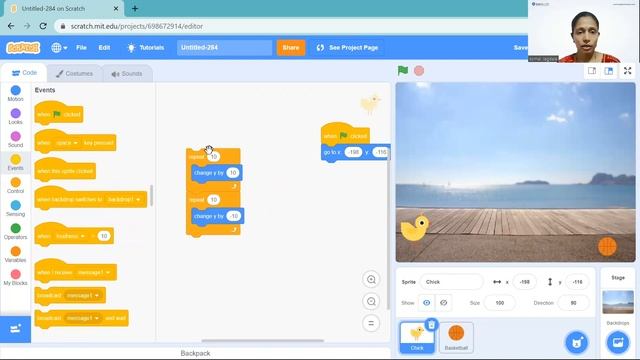The height and width of the screenshot is (360, 640).
Task: Click the red stop button
Action: [x=419, y=71]
